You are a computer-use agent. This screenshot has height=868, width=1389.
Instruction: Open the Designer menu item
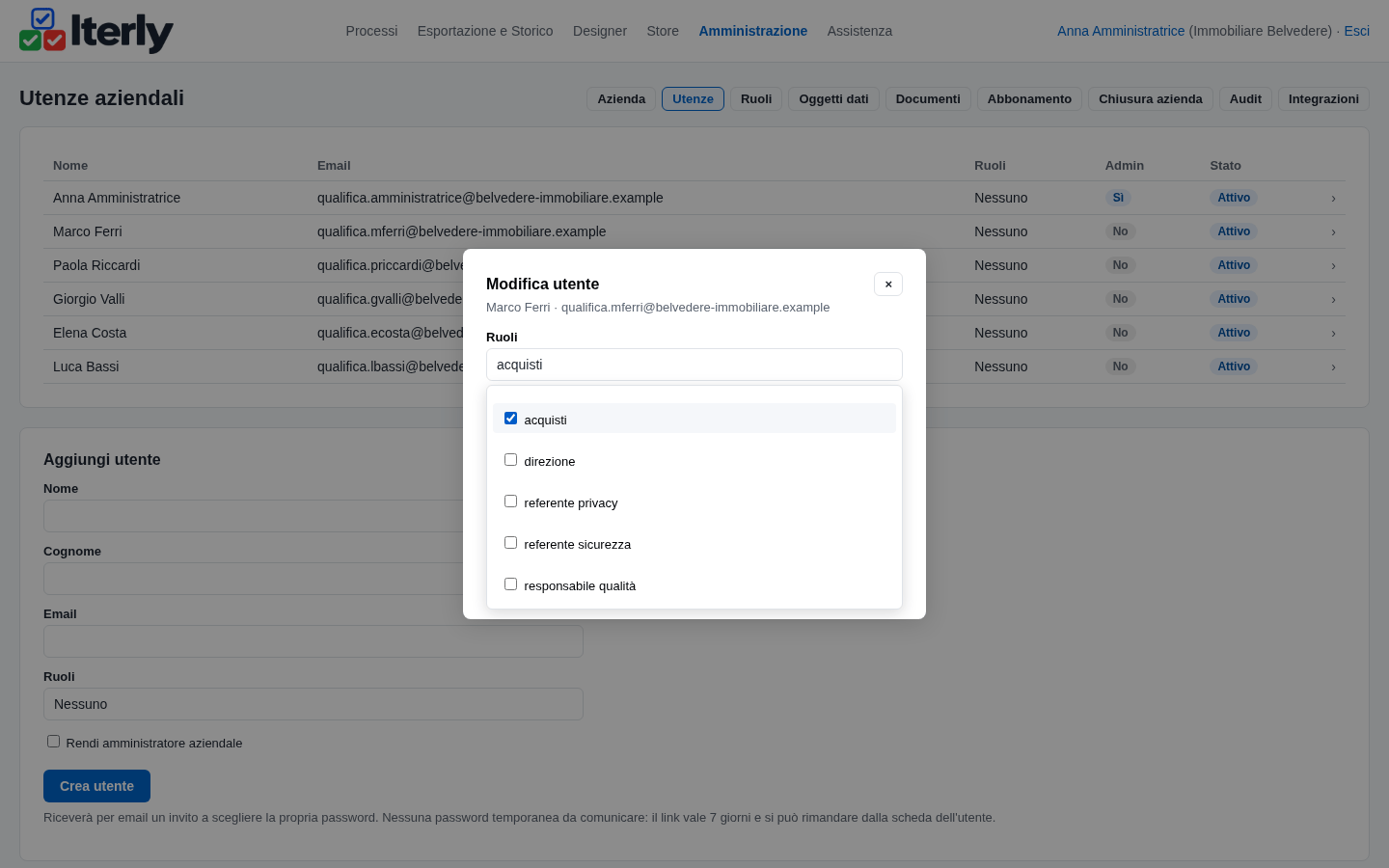coord(600,31)
